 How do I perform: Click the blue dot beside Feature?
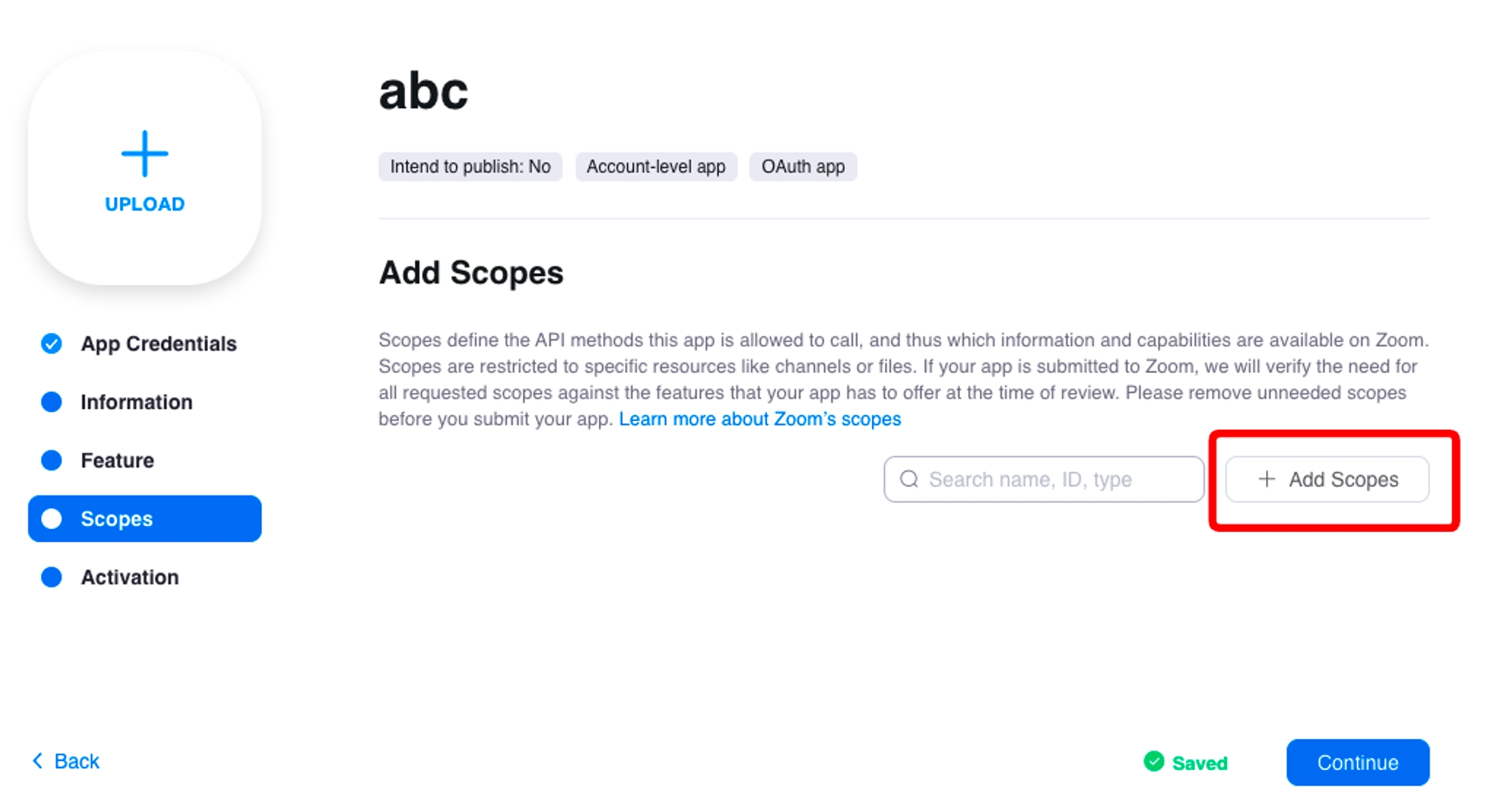tap(52, 460)
